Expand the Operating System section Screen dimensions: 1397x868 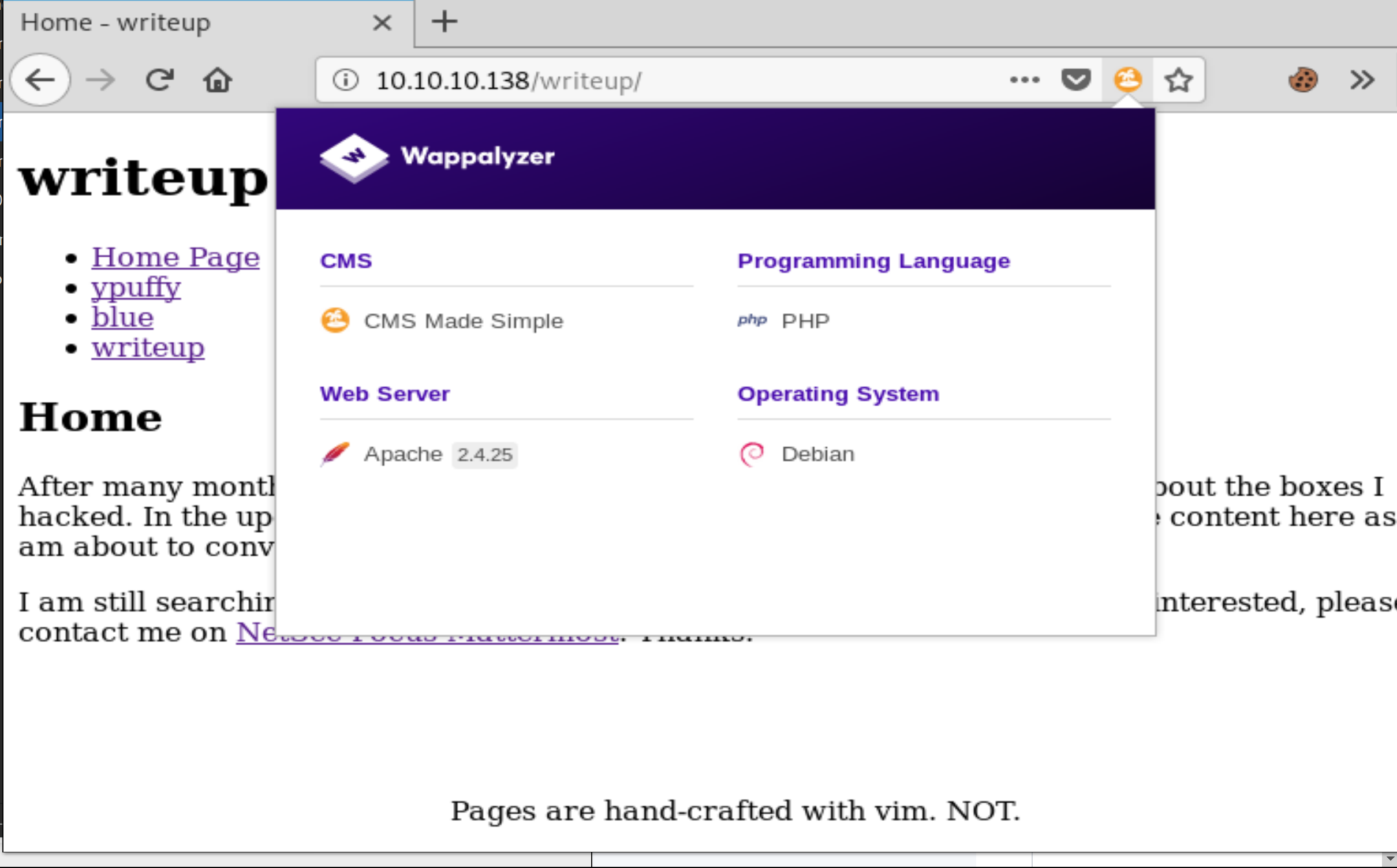pyautogui.click(x=839, y=393)
